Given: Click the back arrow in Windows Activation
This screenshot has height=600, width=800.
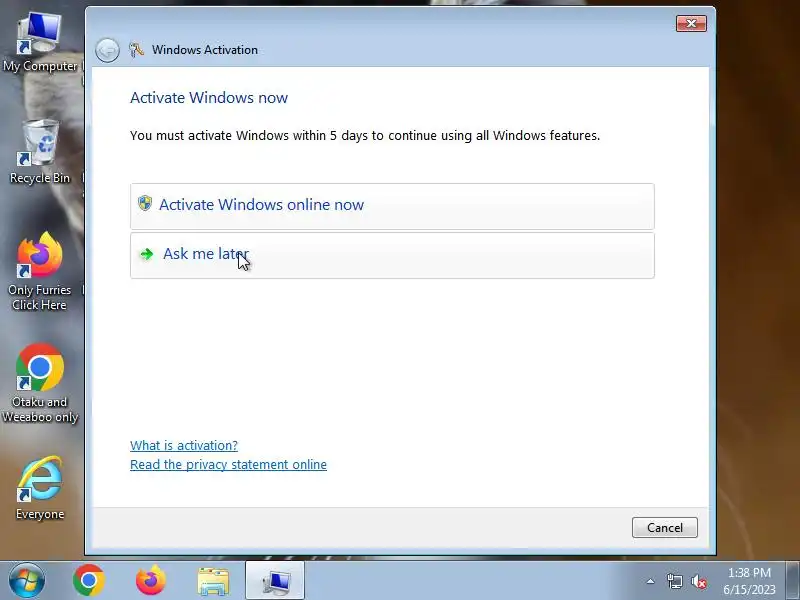Looking at the screenshot, I should tap(107, 50).
